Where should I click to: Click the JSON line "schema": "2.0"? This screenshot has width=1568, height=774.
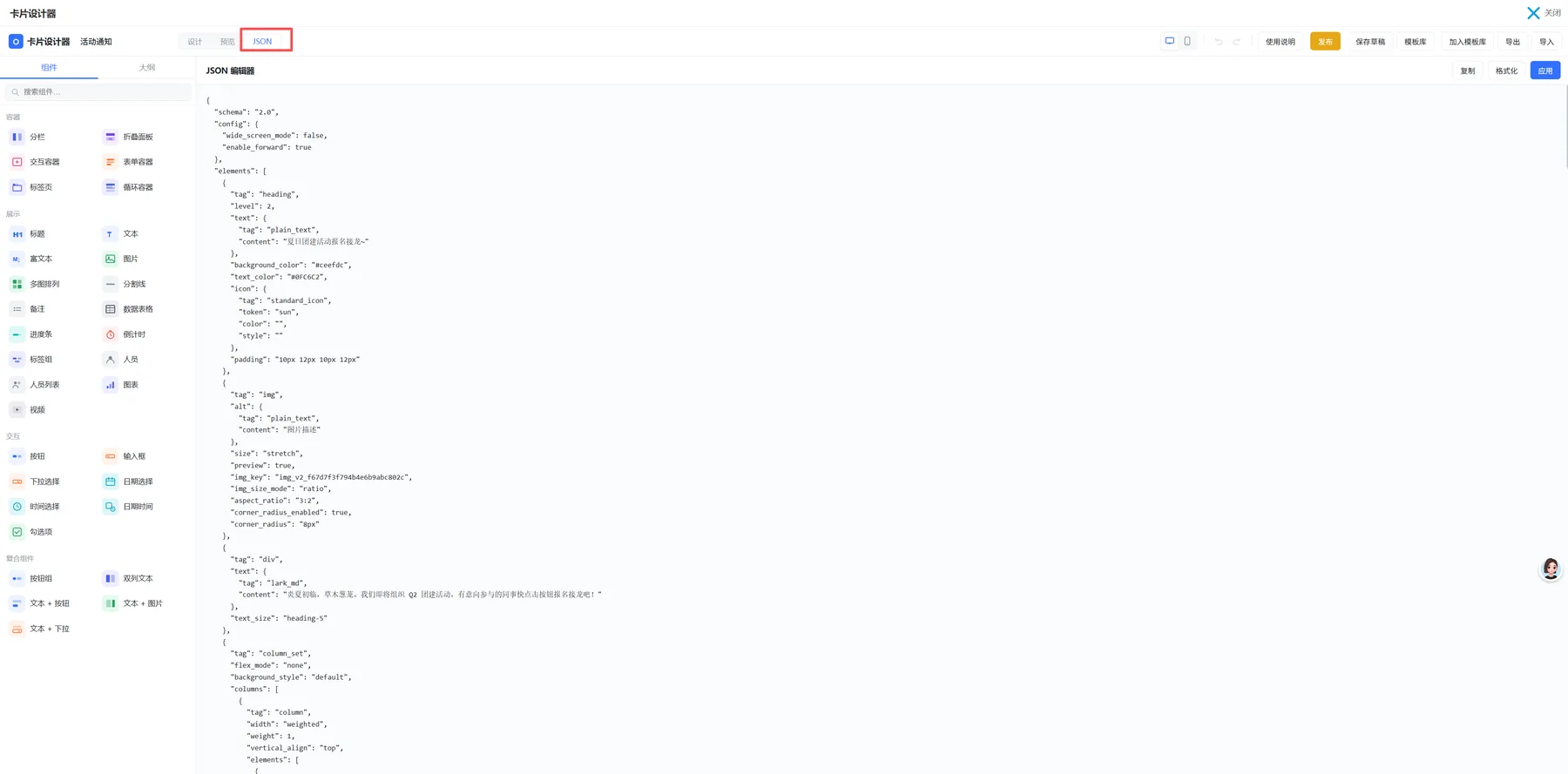[247, 112]
